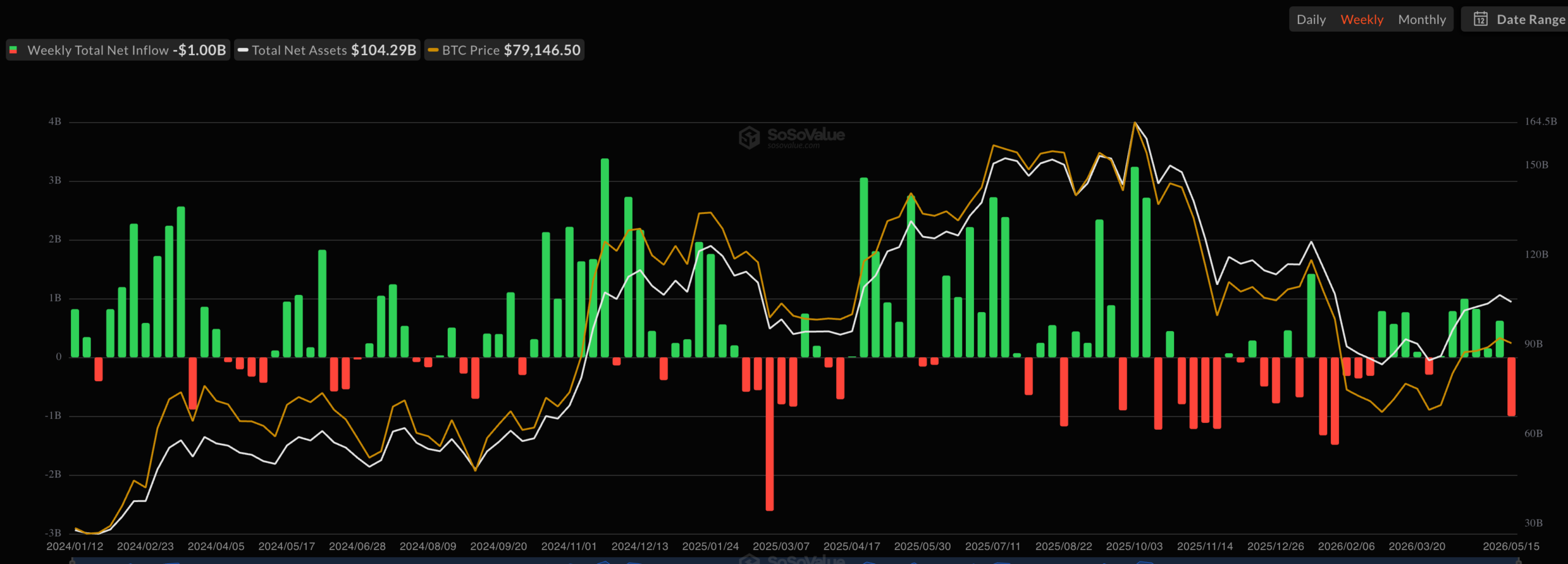This screenshot has height=564, width=1568.
Task: Open the Date Range picker
Action: click(1517, 20)
